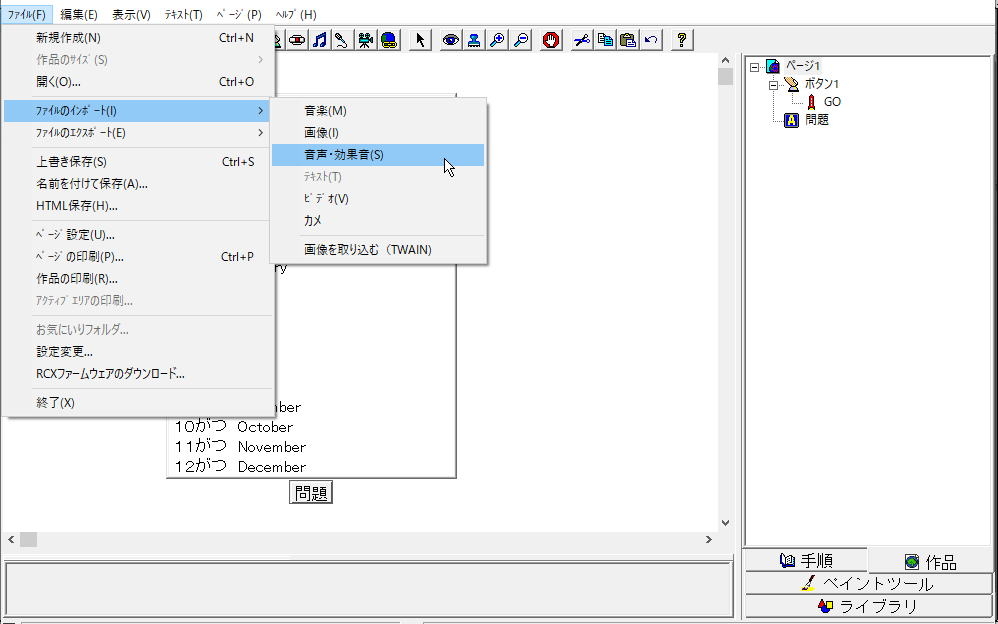Select 新規作成(N) in File menu
Screen dimensions: 998x624
139,38
